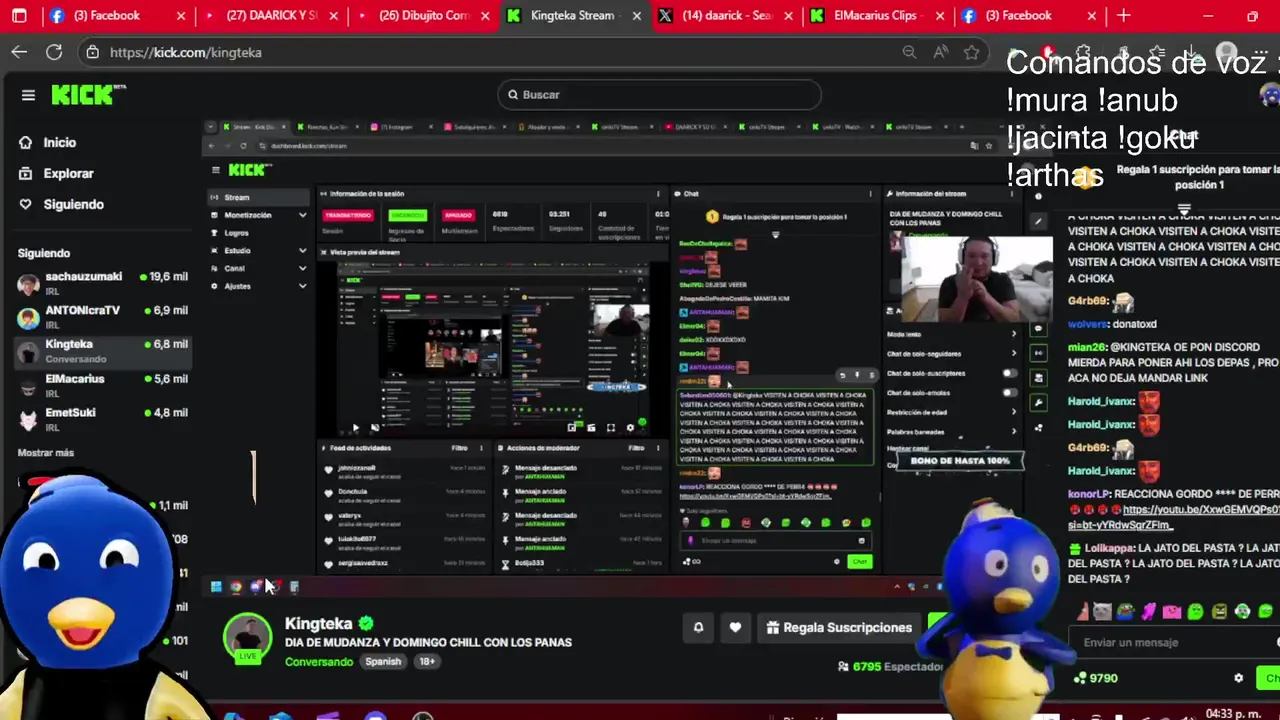
Task: Click the notification bell for Kingteka
Action: (x=699, y=628)
